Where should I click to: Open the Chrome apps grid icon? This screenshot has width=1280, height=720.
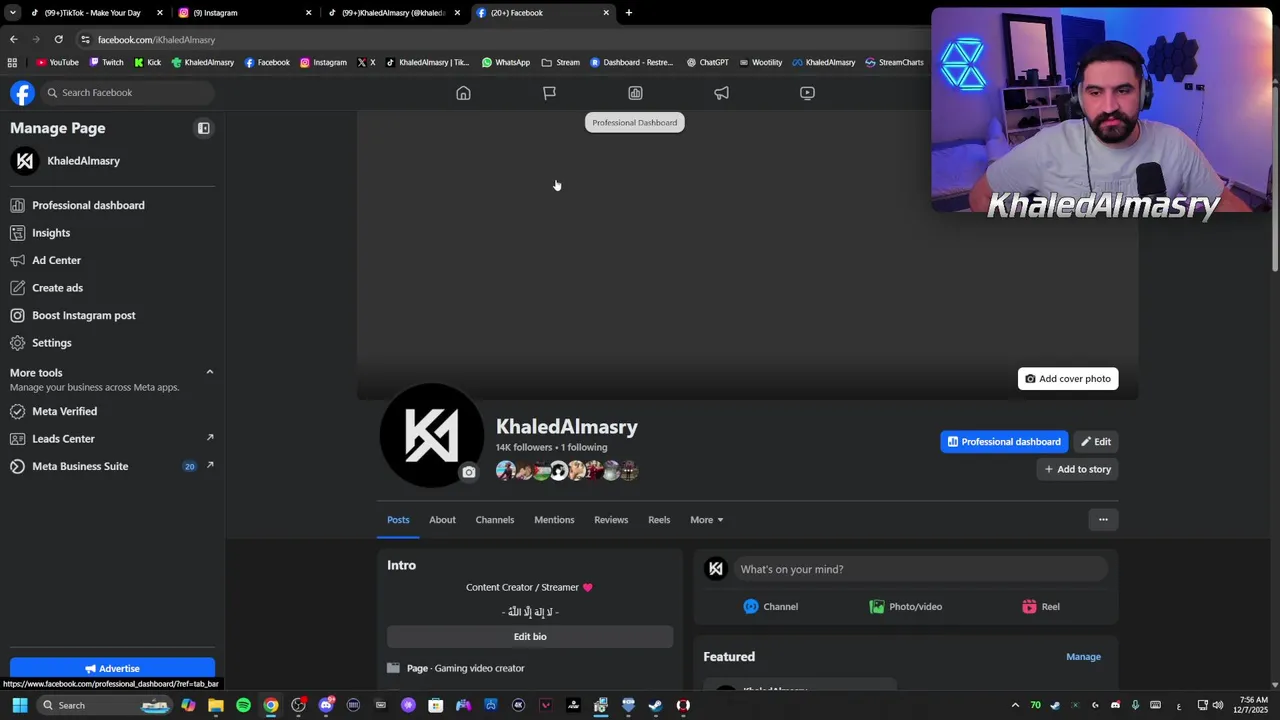12,62
